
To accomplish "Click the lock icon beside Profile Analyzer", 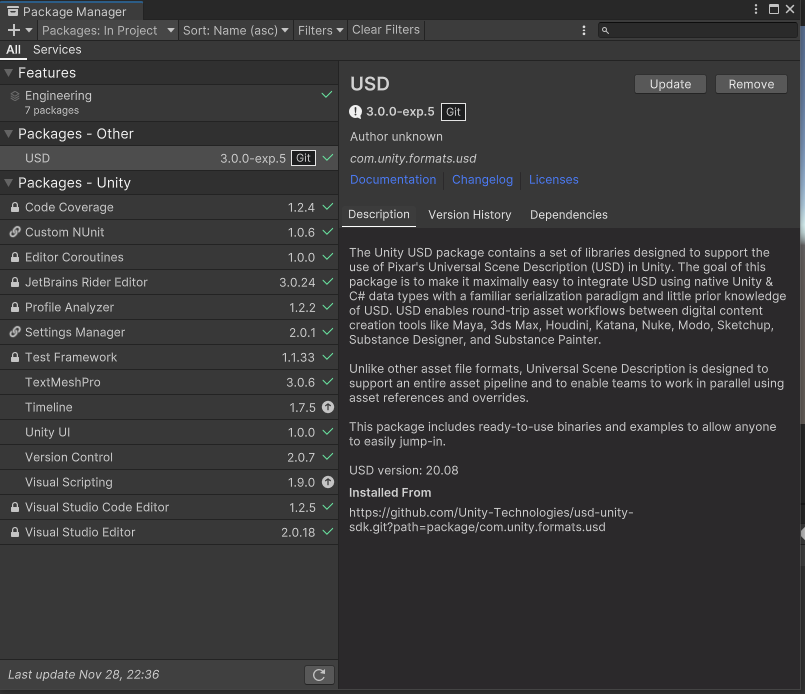I will coord(15,307).
